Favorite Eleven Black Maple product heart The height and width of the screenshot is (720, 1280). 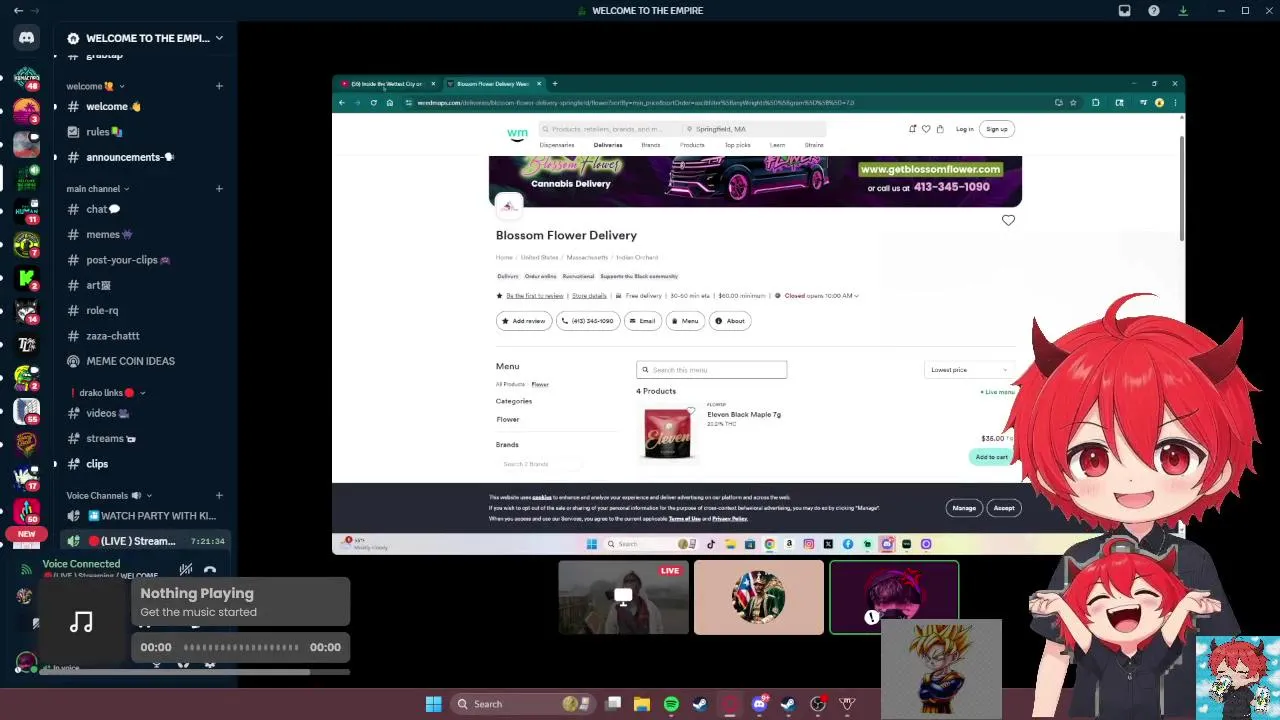click(690, 412)
